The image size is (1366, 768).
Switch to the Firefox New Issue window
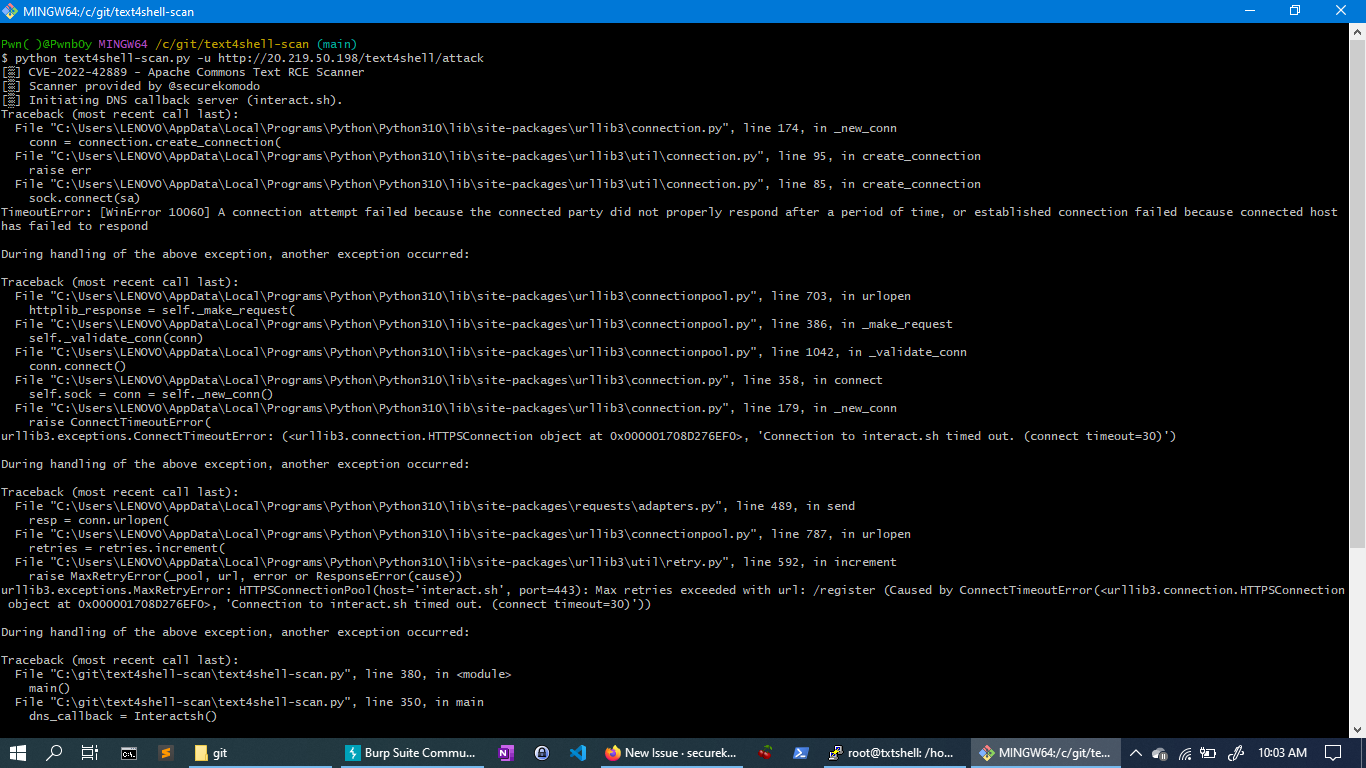[672, 753]
